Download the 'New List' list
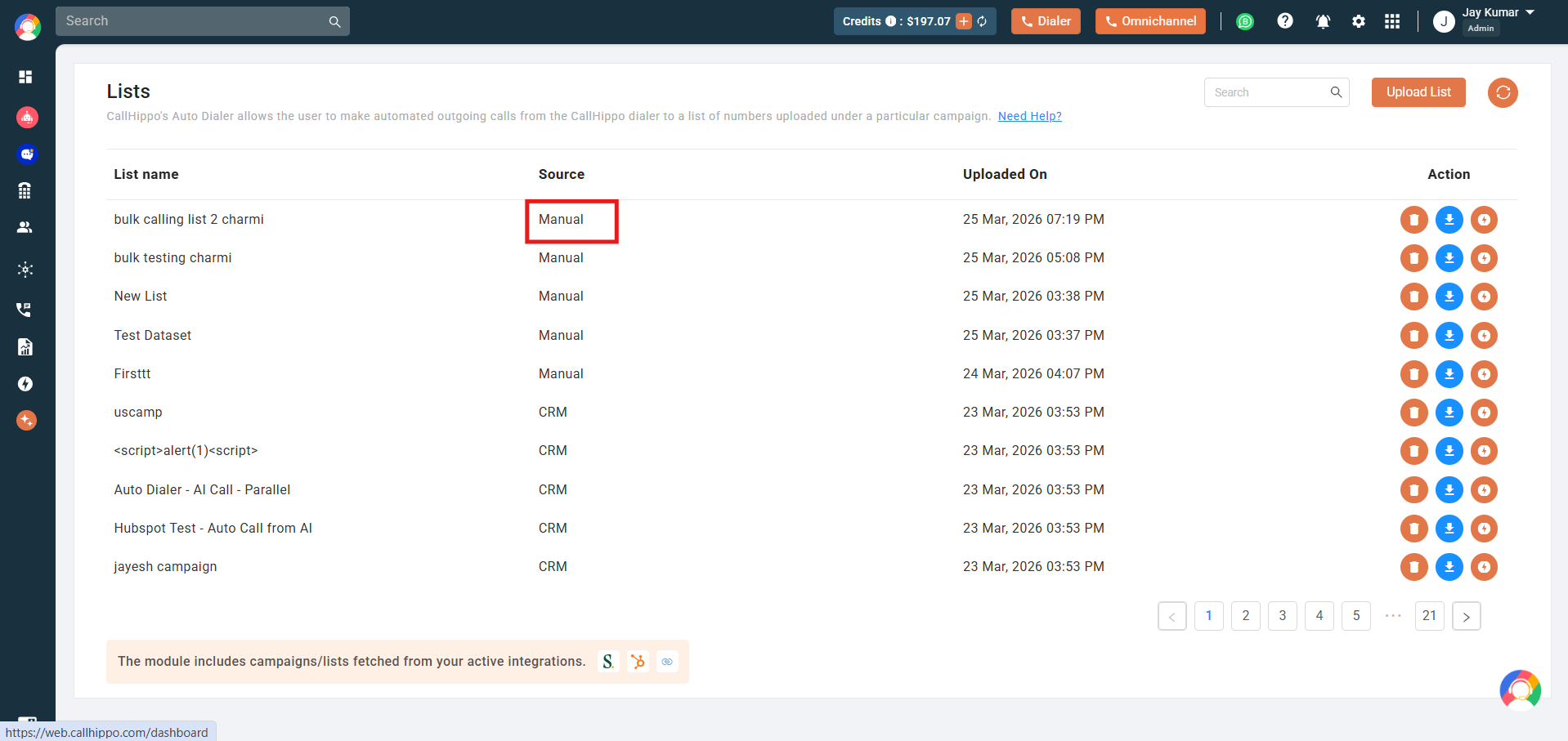The height and width of the screenshot is (741, 1568). point(1449,297)
